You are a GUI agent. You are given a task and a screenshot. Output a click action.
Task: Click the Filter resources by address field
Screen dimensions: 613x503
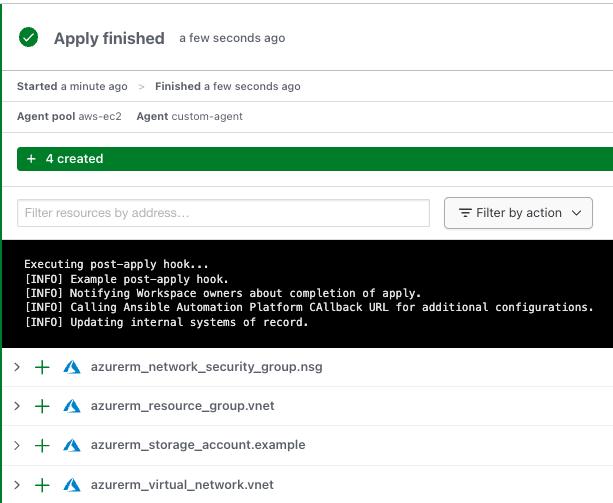[x=223, y=213]
